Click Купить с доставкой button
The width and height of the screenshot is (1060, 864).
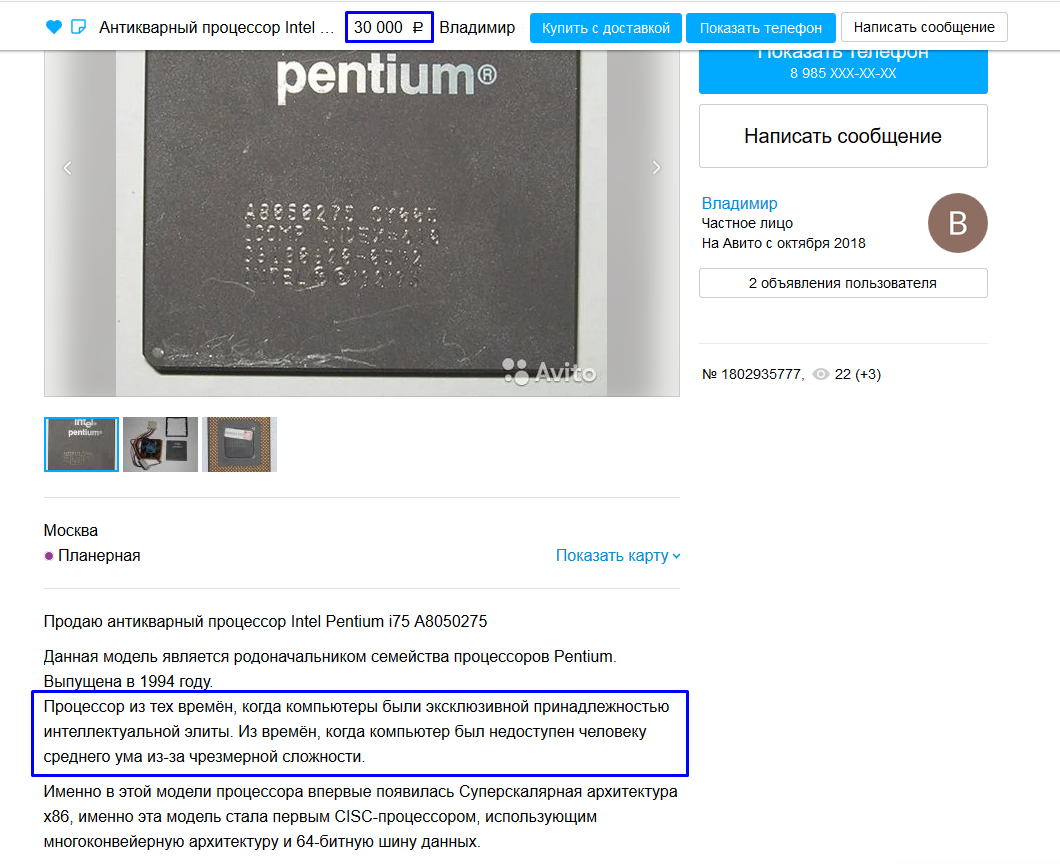[x=606, y=28]
